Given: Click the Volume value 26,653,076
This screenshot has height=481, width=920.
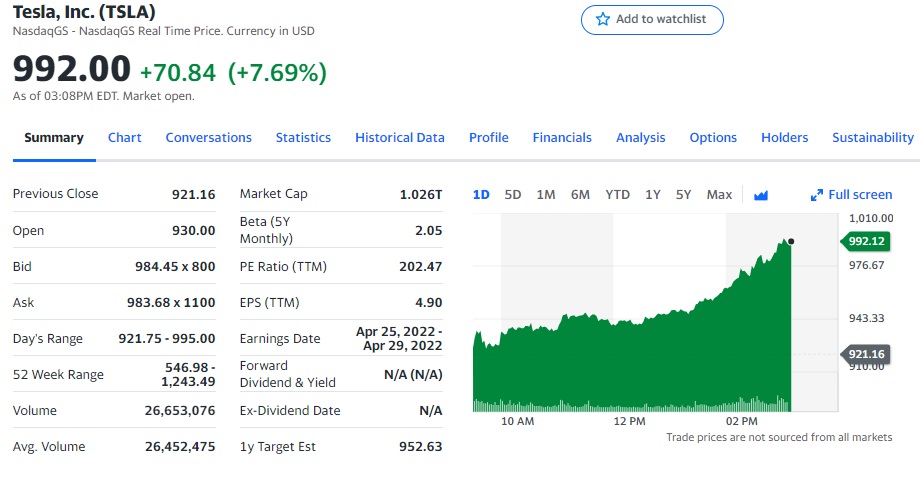Looking at the screenshot, I should click(180, 411).
